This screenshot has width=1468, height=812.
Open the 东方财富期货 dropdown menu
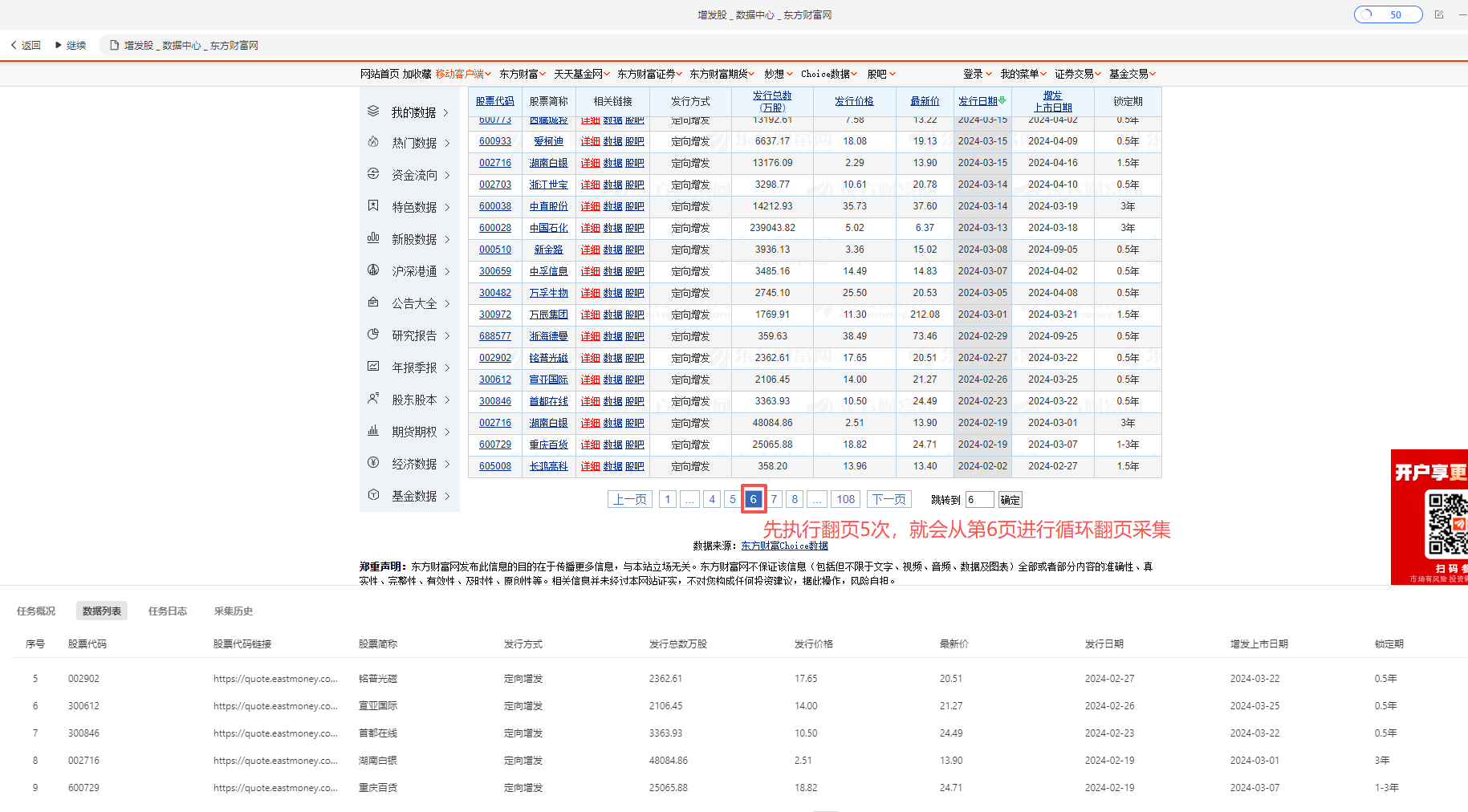pos(722,74)
